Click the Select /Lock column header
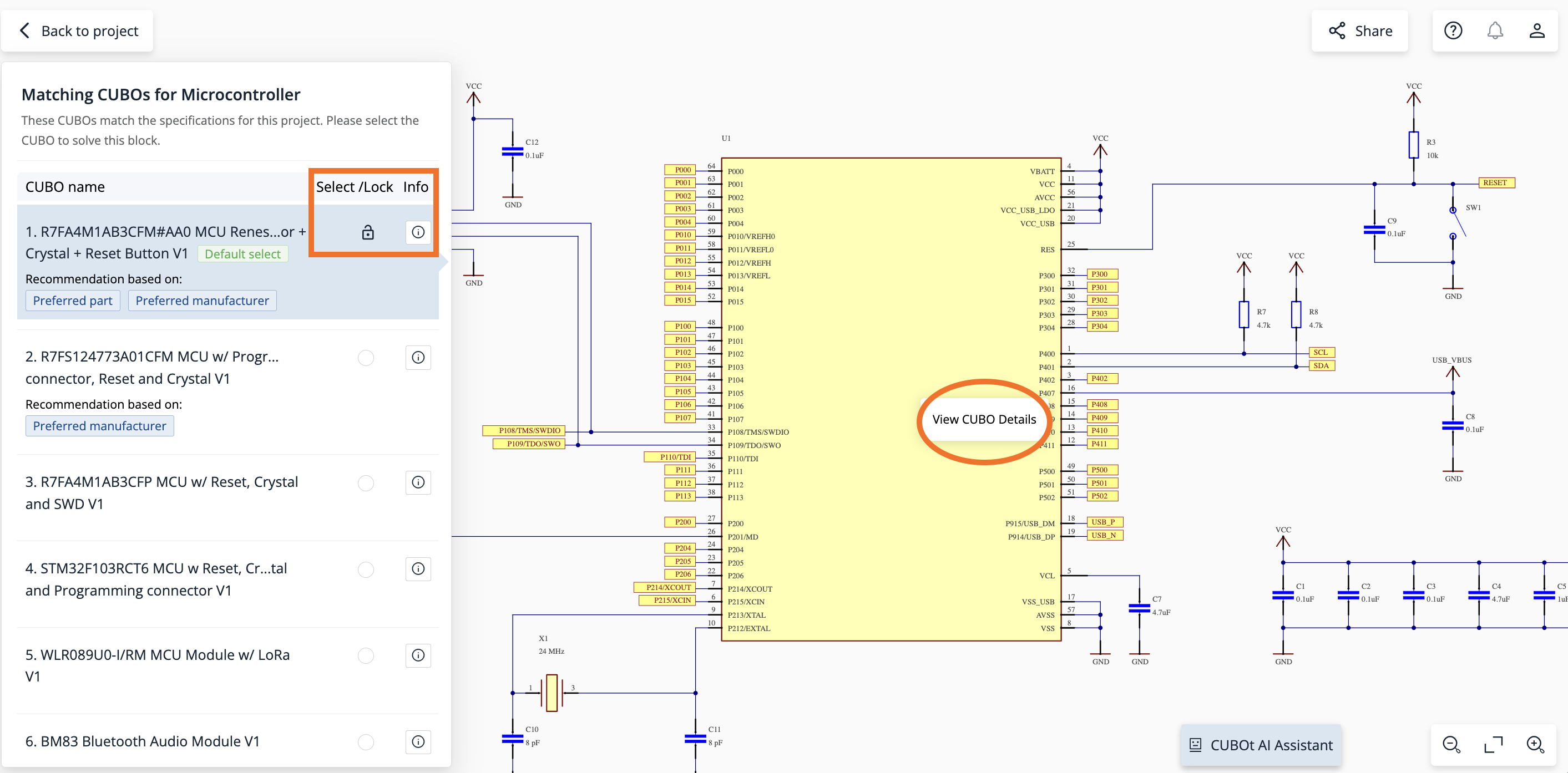The height and width of the screenshot is (773, 1568). (x=354, y=187)
